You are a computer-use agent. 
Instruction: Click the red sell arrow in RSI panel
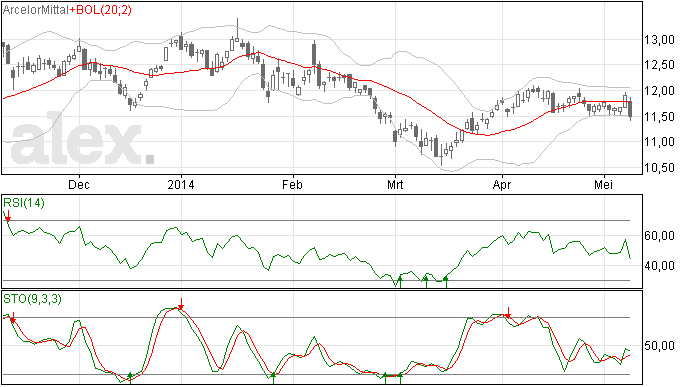[x=8, y=216]
